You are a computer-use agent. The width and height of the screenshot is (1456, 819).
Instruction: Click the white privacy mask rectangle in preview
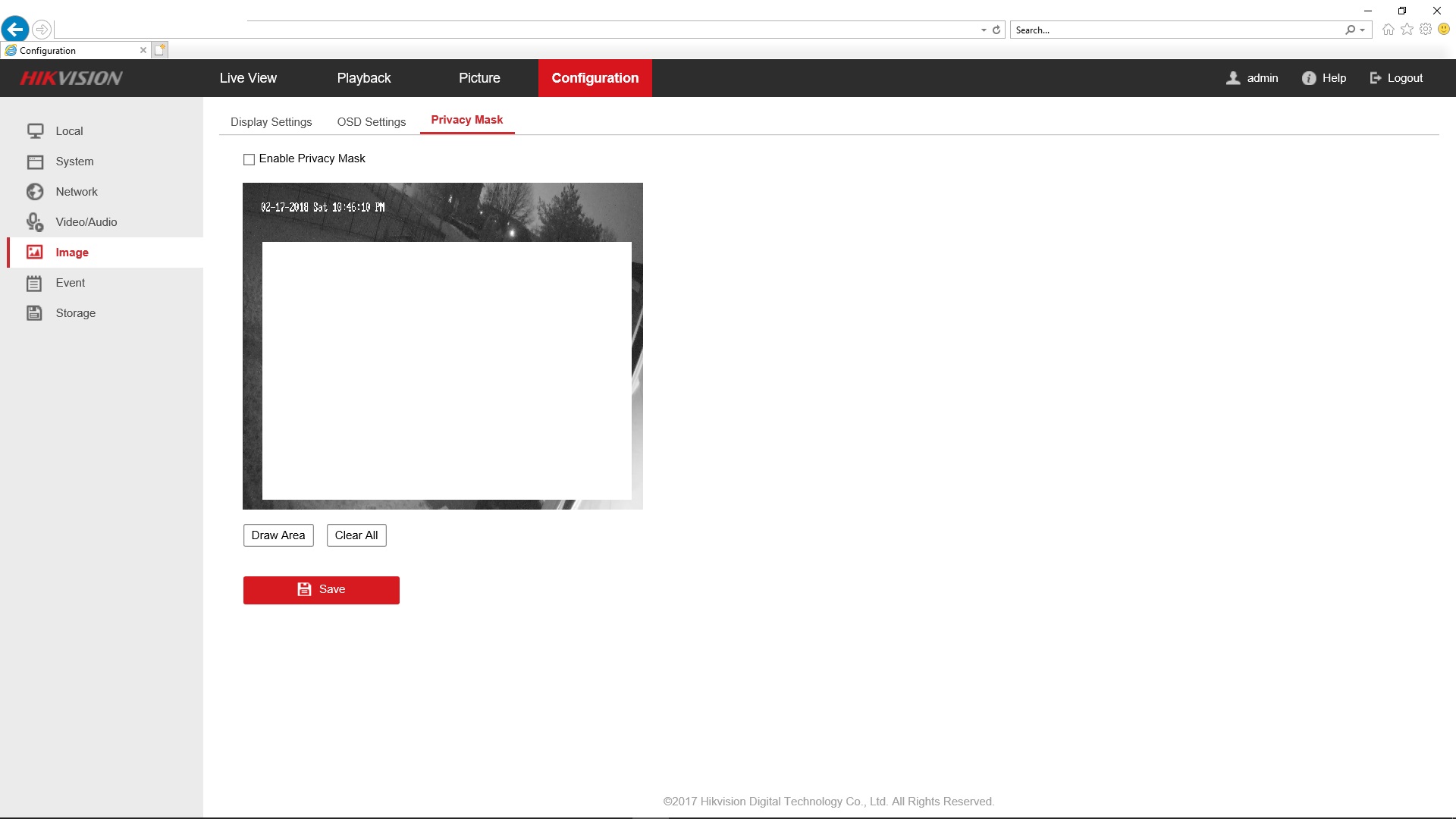(x=447, y=370)
